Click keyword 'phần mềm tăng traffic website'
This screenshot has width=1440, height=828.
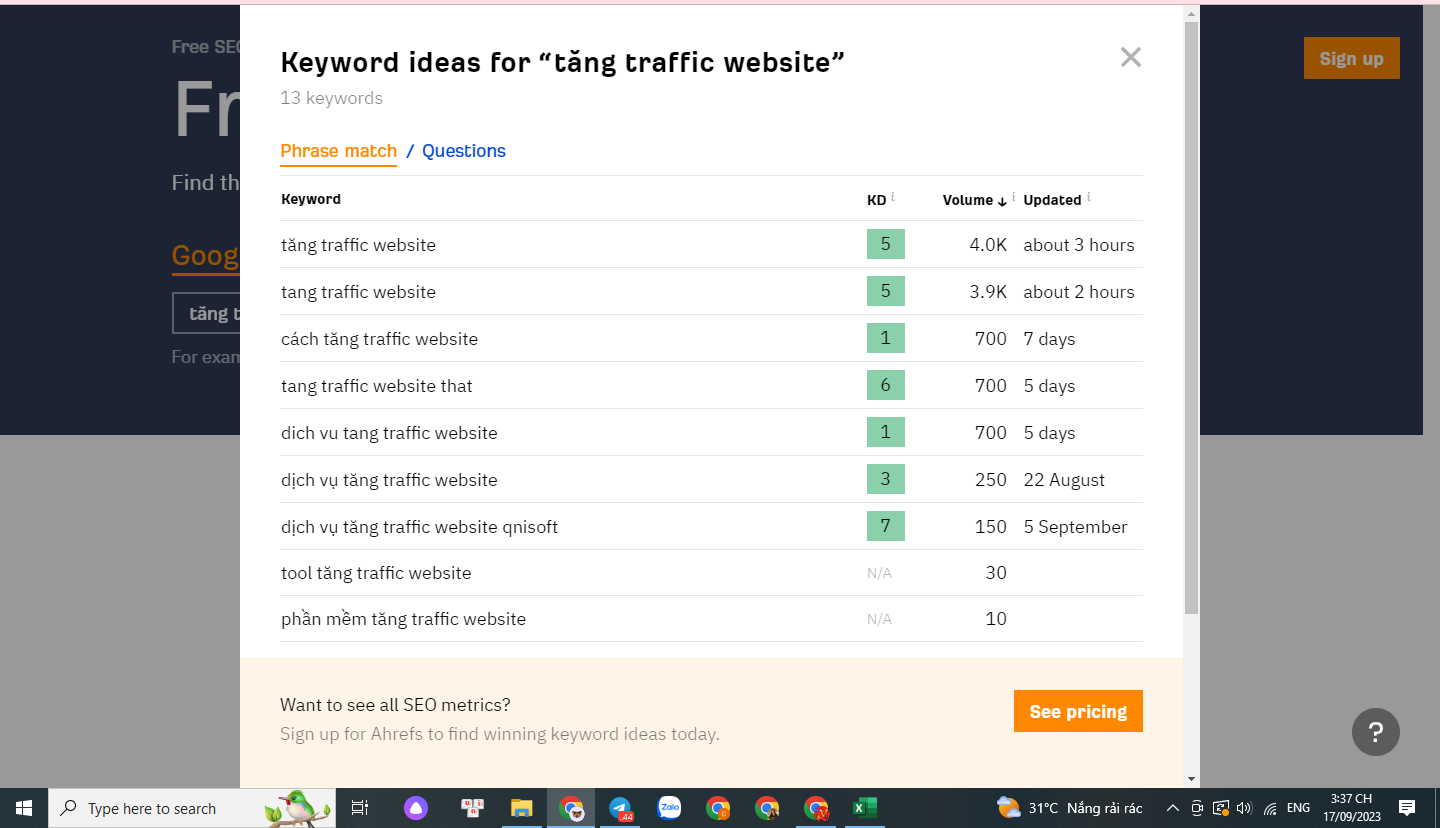coord(403,619)
